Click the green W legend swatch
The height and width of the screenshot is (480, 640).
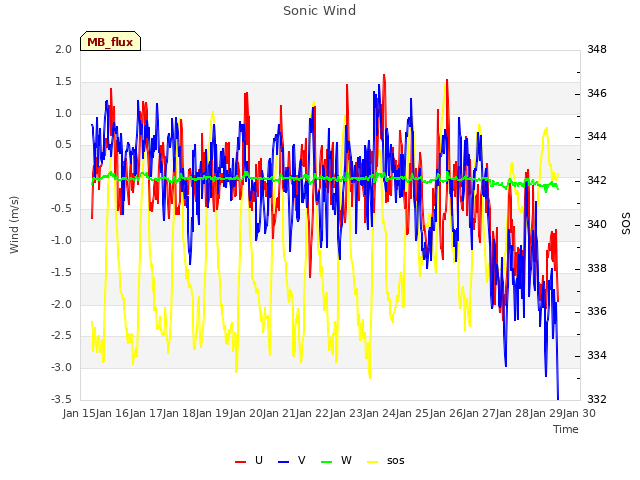point(327,462)
